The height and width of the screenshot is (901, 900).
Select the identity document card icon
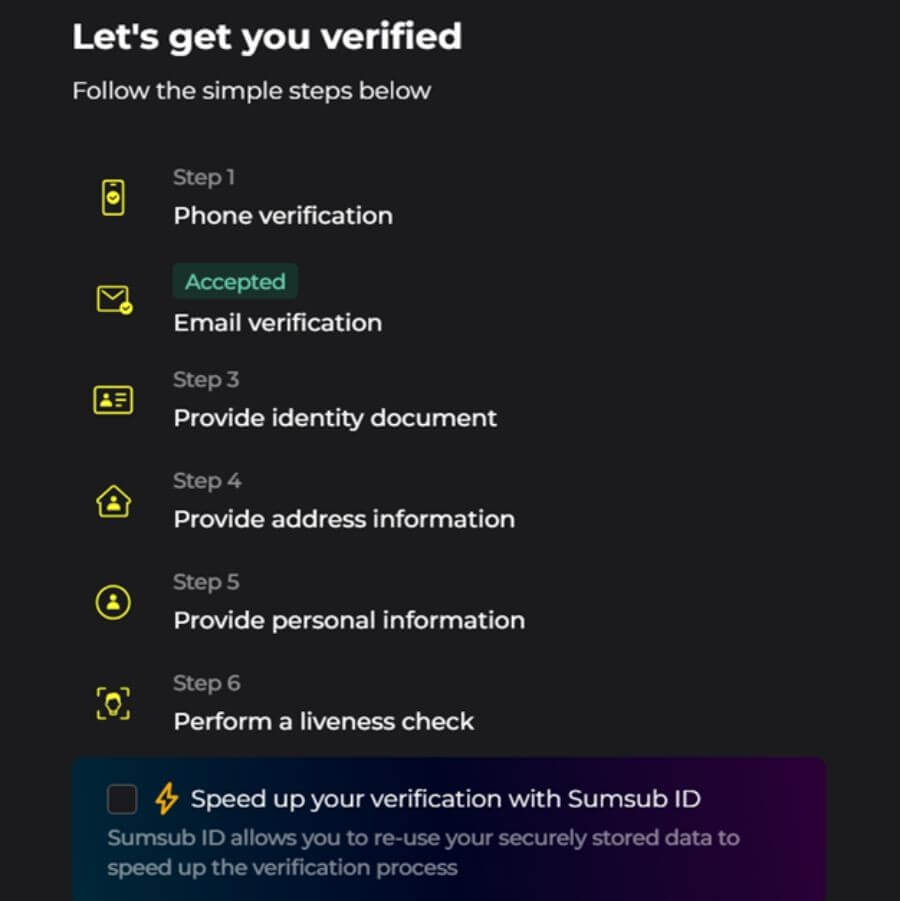coord(113,399)
